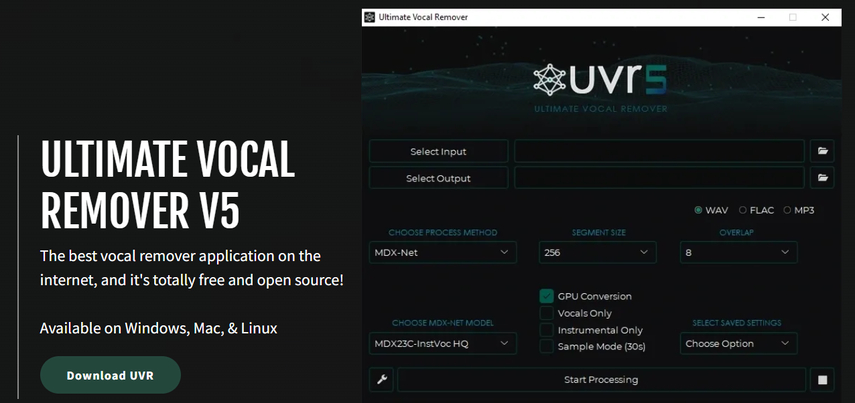855x403 pixels.
Task: Click the Select Output button
Action: point(438,178)
